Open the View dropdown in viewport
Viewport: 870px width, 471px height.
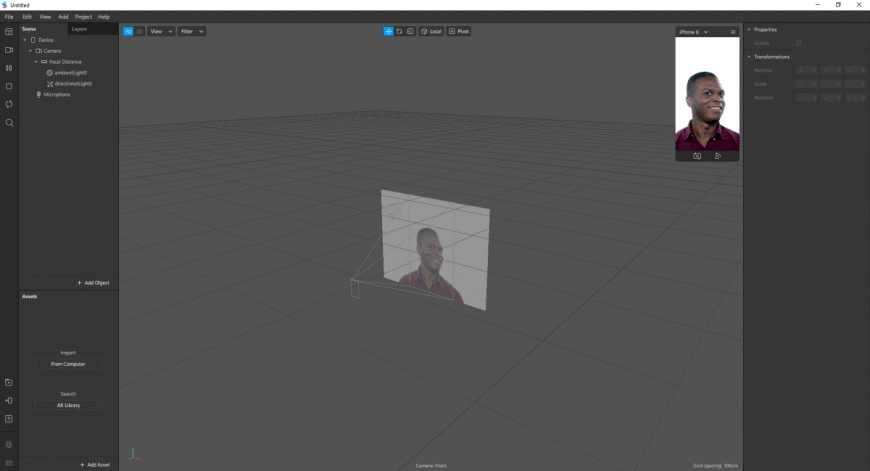coord(161,32)
